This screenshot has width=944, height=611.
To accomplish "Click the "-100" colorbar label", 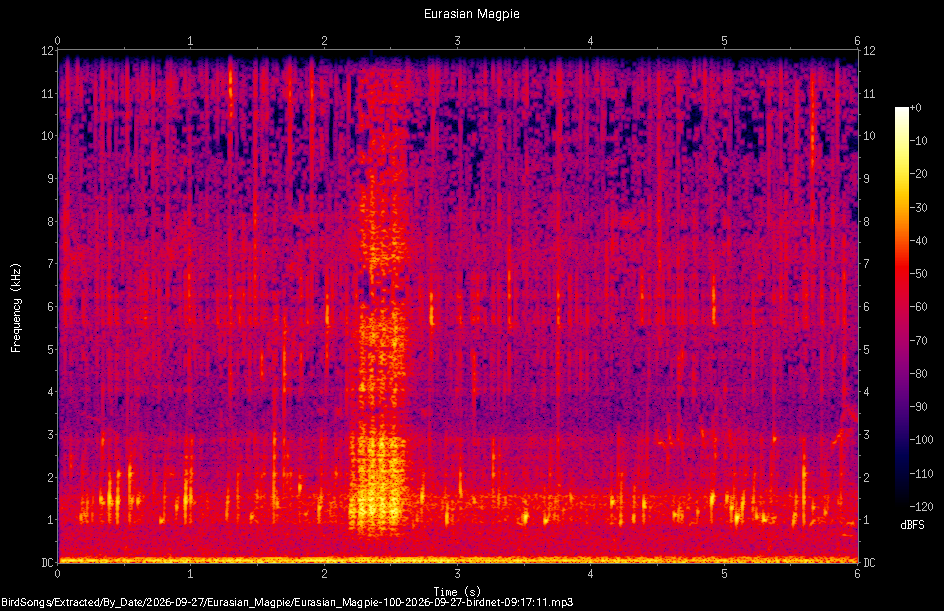I will click(x=921, y=440).
